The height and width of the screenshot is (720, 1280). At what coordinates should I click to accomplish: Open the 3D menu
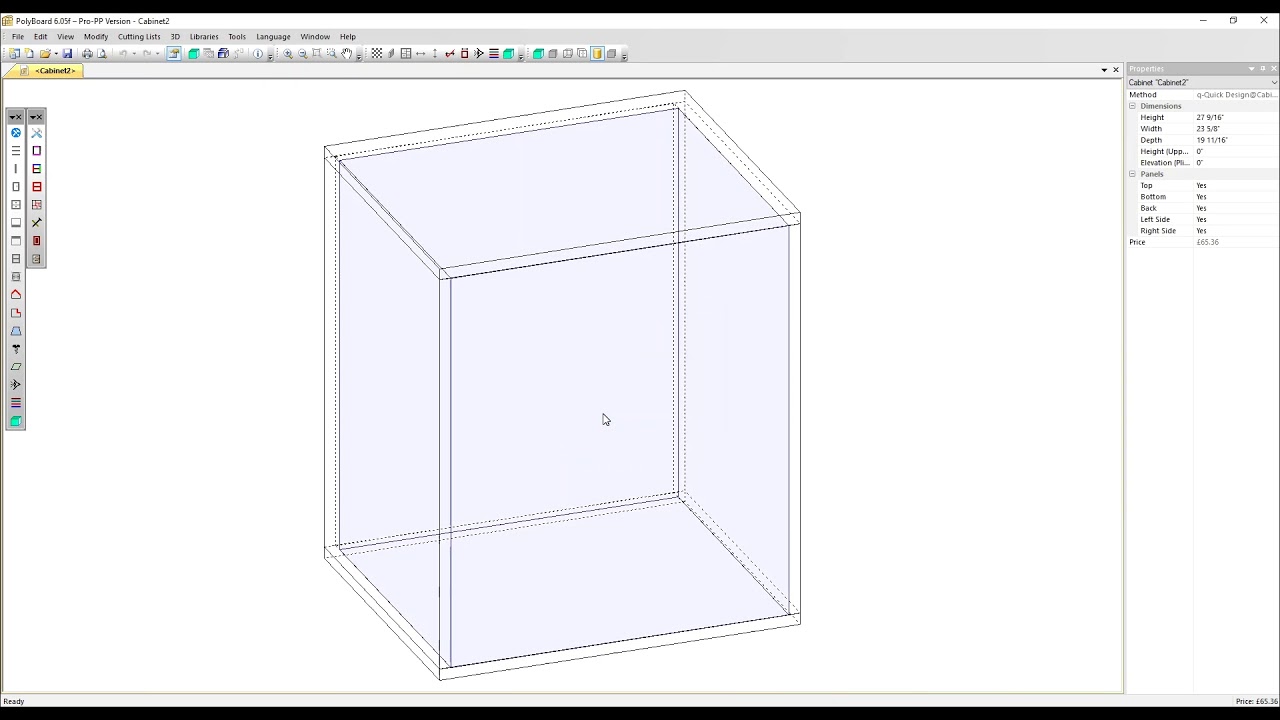175,36
